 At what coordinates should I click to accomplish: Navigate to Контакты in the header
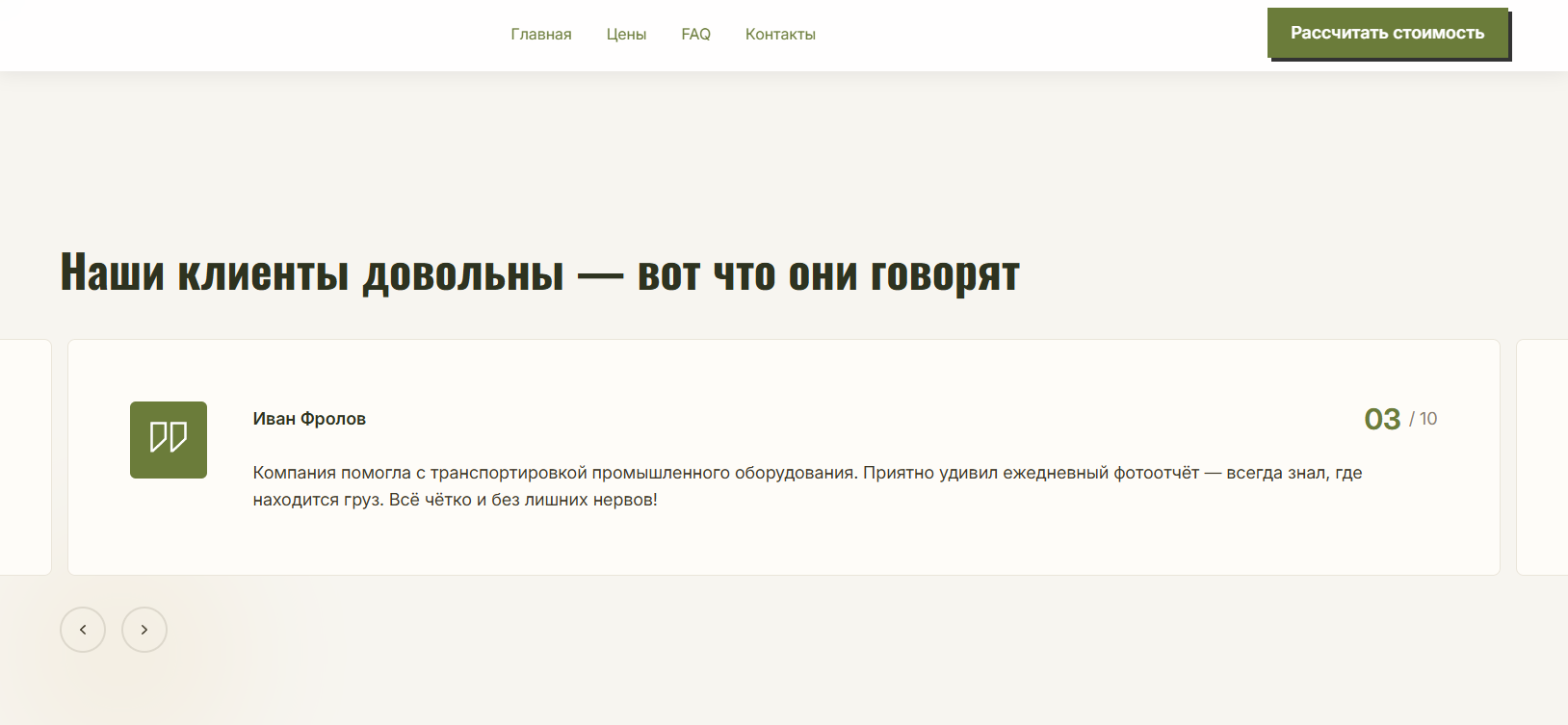pyautogui.click(x=780, y=35)
